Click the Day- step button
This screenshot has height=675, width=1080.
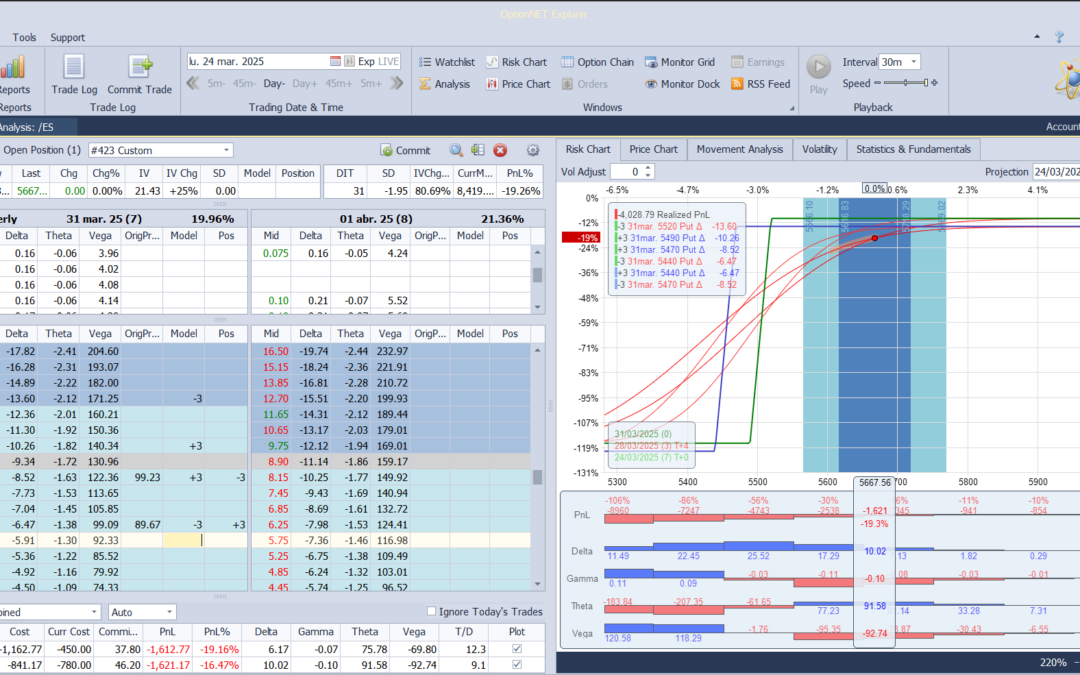(274, 83)
